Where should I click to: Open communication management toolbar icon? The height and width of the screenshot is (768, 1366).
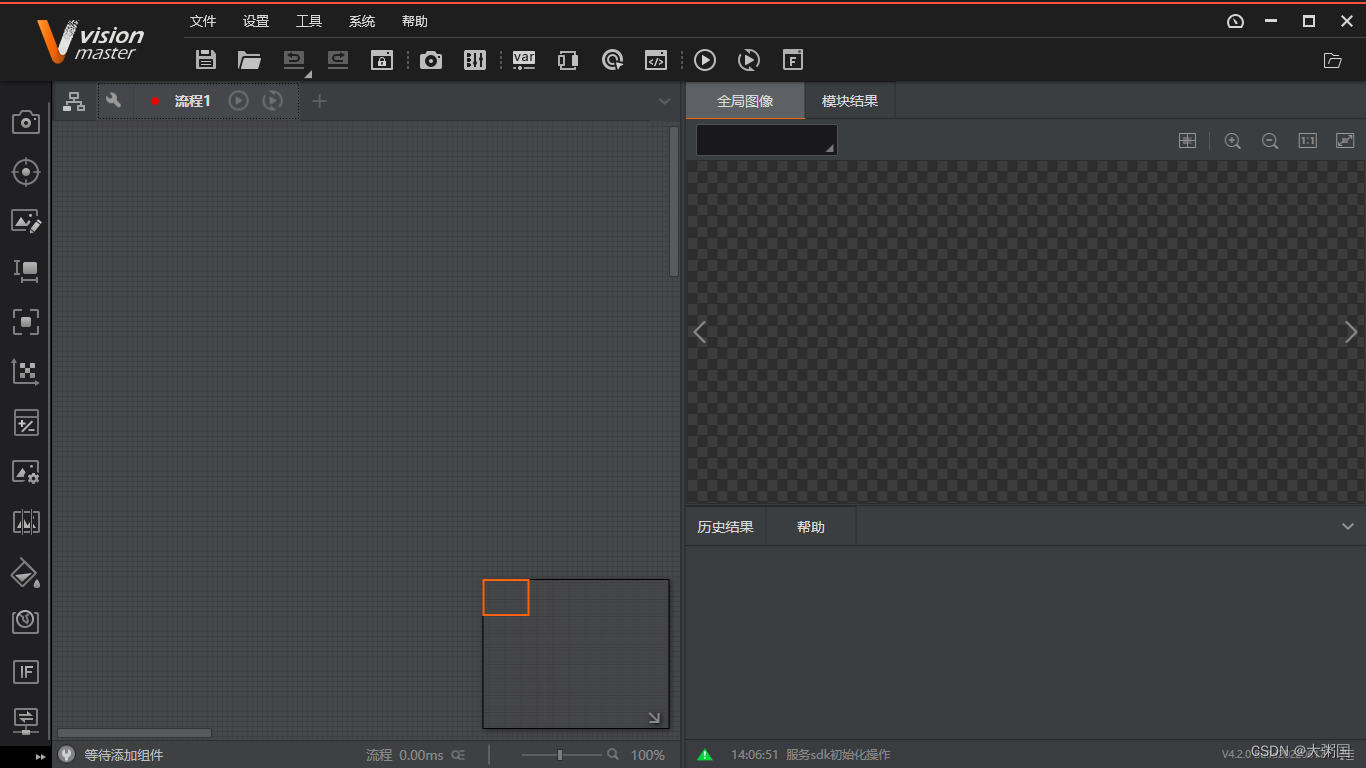[568, 60]
